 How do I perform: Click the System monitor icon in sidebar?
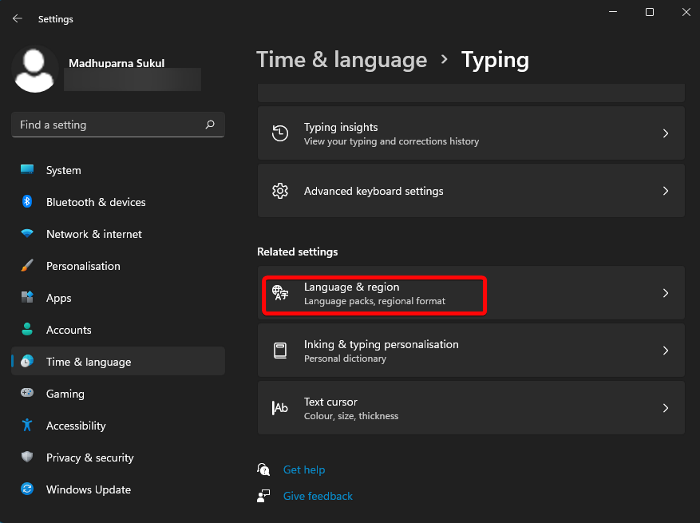tap(27, 170)
